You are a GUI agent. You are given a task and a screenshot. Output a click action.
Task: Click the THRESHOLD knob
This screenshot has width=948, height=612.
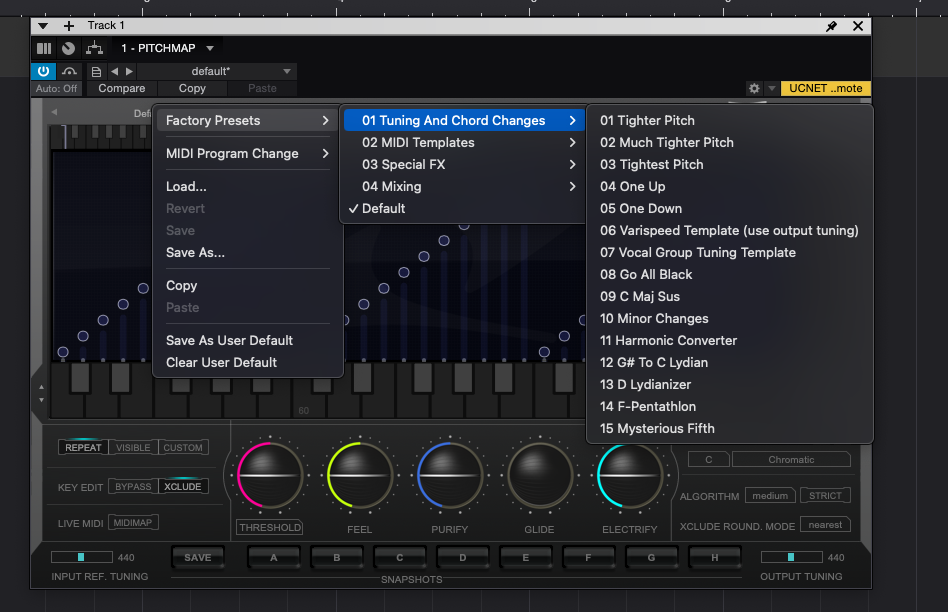click(270, 475)
